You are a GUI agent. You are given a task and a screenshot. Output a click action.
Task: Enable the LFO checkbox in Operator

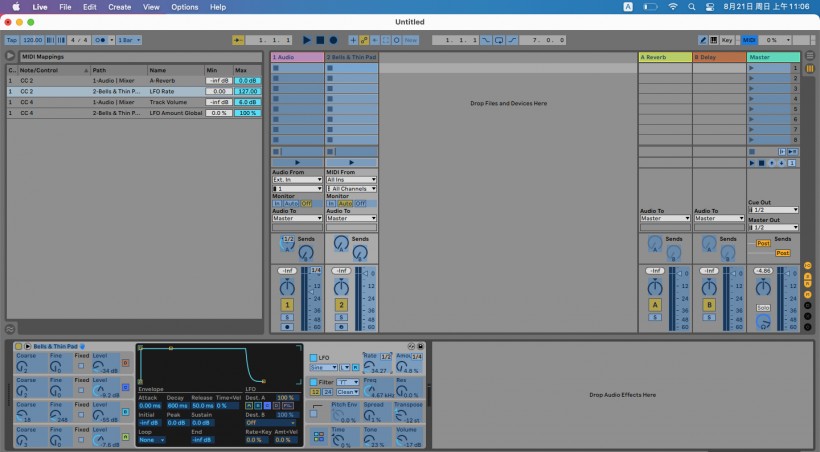tap(312, 357)
